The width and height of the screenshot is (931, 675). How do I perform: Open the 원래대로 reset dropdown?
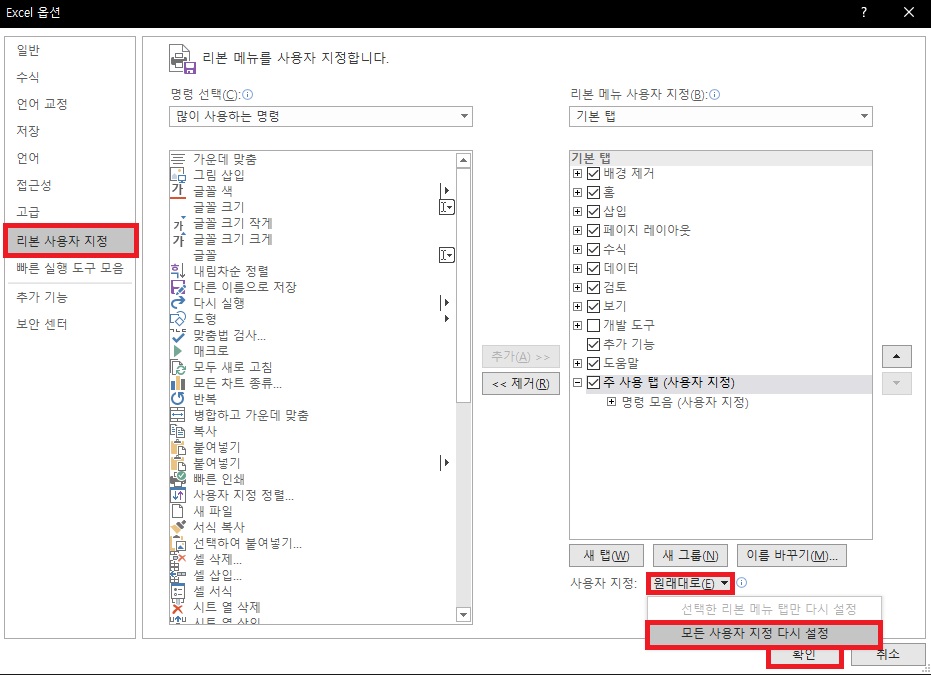(x=691, y=584)
